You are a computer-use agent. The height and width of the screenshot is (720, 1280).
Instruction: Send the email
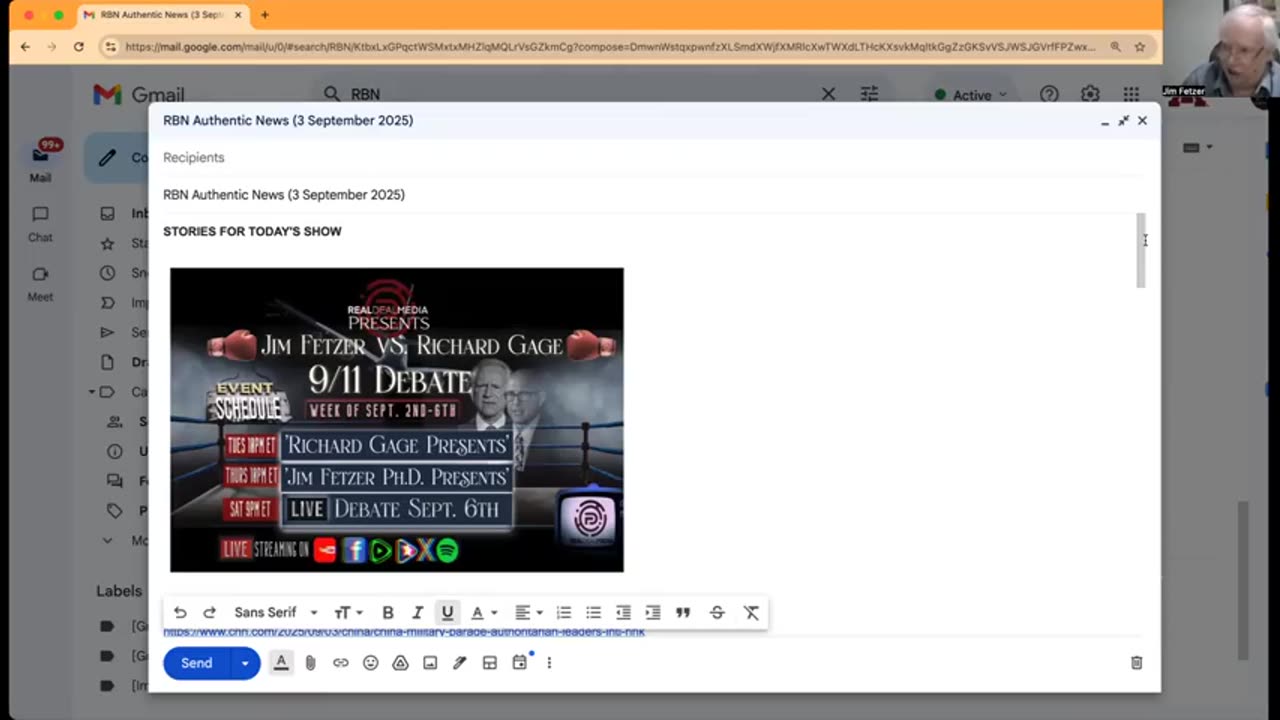(196, 663)
